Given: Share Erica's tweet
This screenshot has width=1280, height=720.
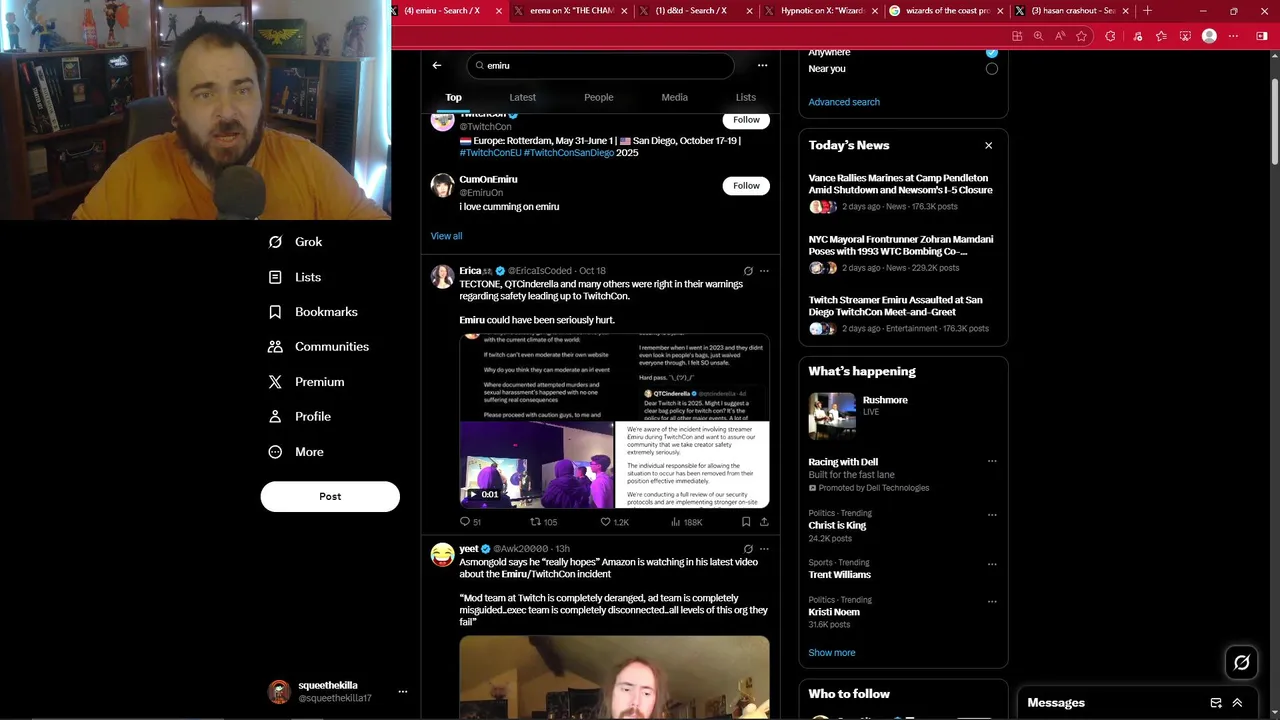Looking at the screenshot, I should click(x=764, y=522).
